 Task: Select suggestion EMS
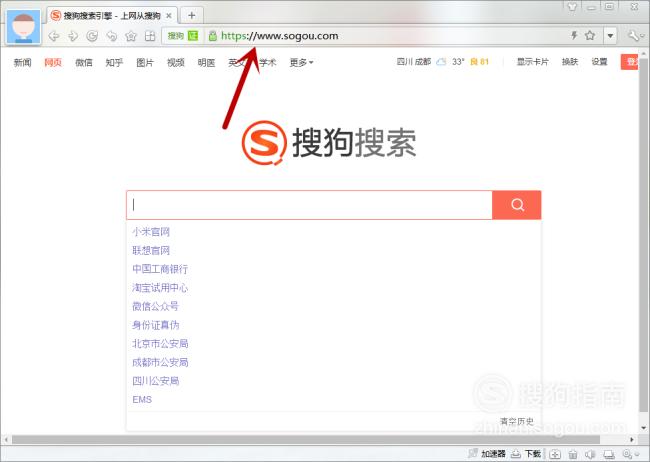(x=142, y=400)
